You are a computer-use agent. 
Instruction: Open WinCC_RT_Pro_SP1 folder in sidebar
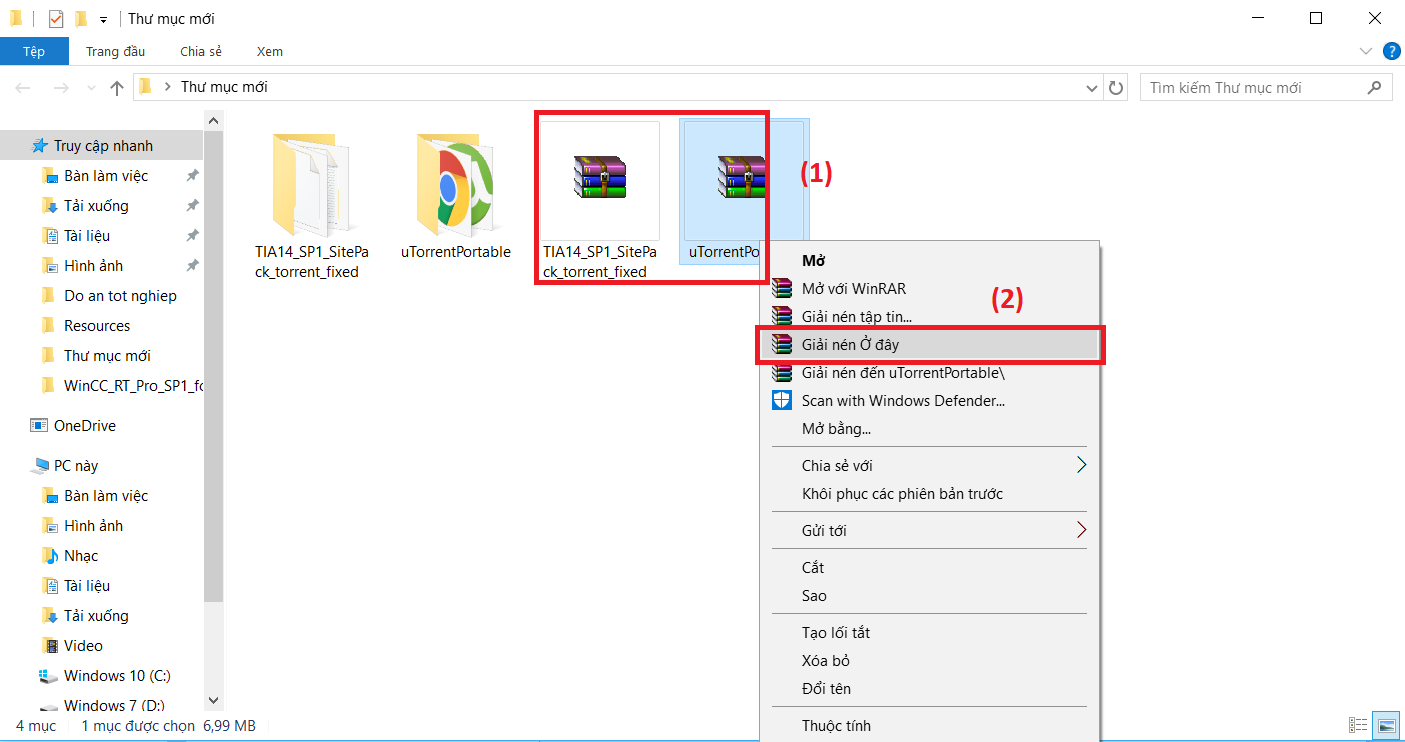133,386
